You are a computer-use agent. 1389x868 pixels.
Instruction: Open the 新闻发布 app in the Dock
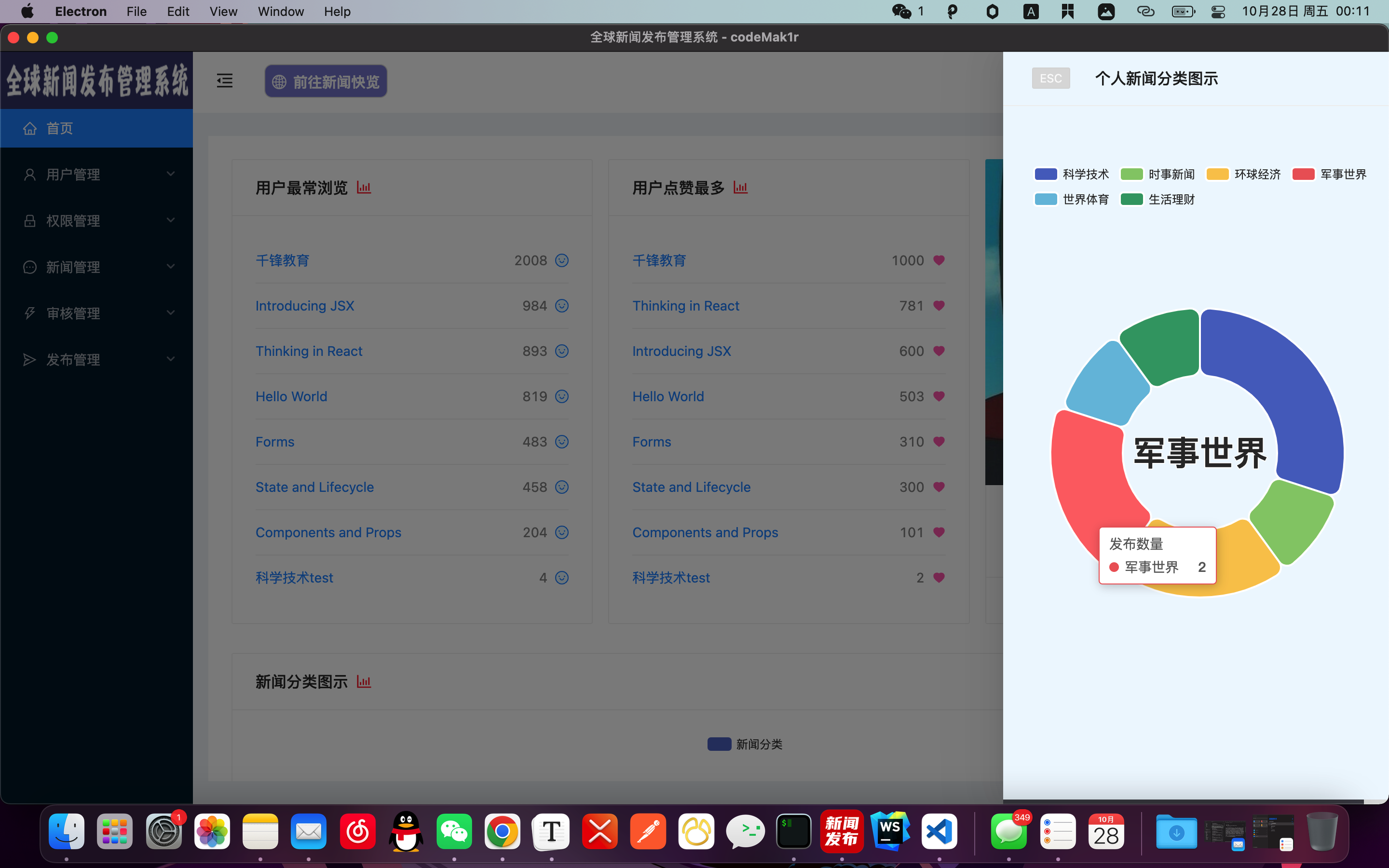(842, 831)
